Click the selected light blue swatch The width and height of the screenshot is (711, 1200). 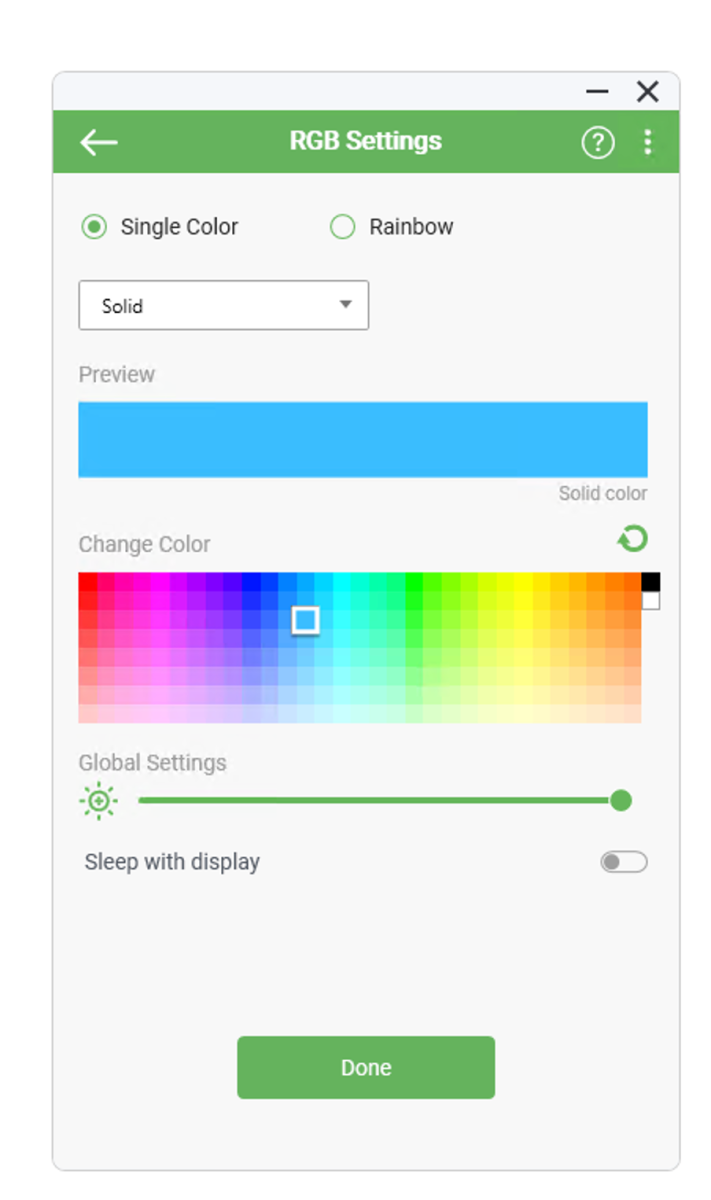point(306,620)
